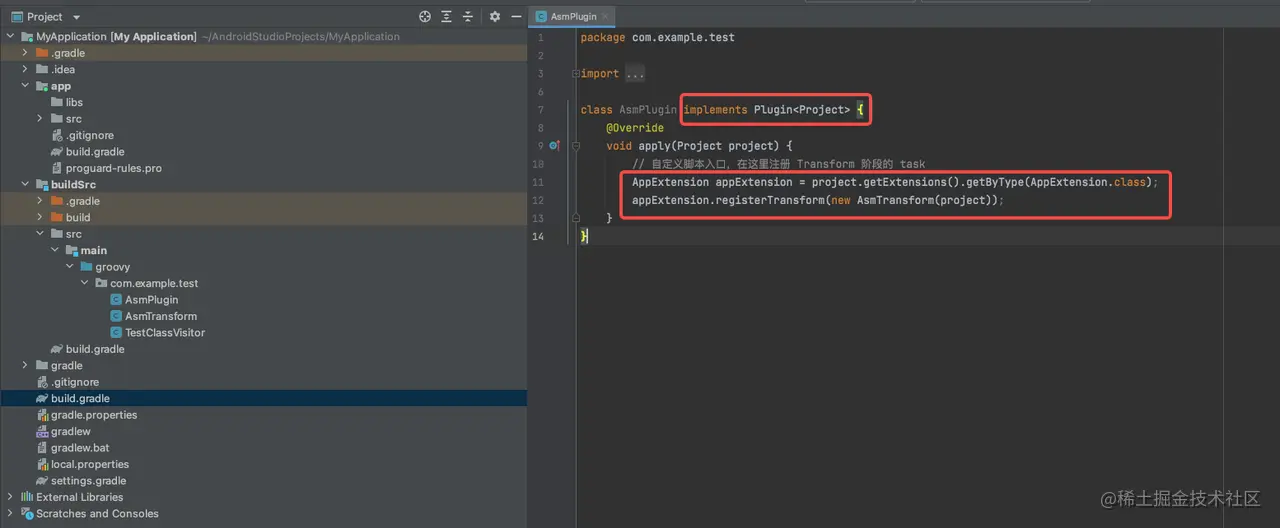Click the Collapse All icon in Project panel
The image size is (1280, 528).
467,17
